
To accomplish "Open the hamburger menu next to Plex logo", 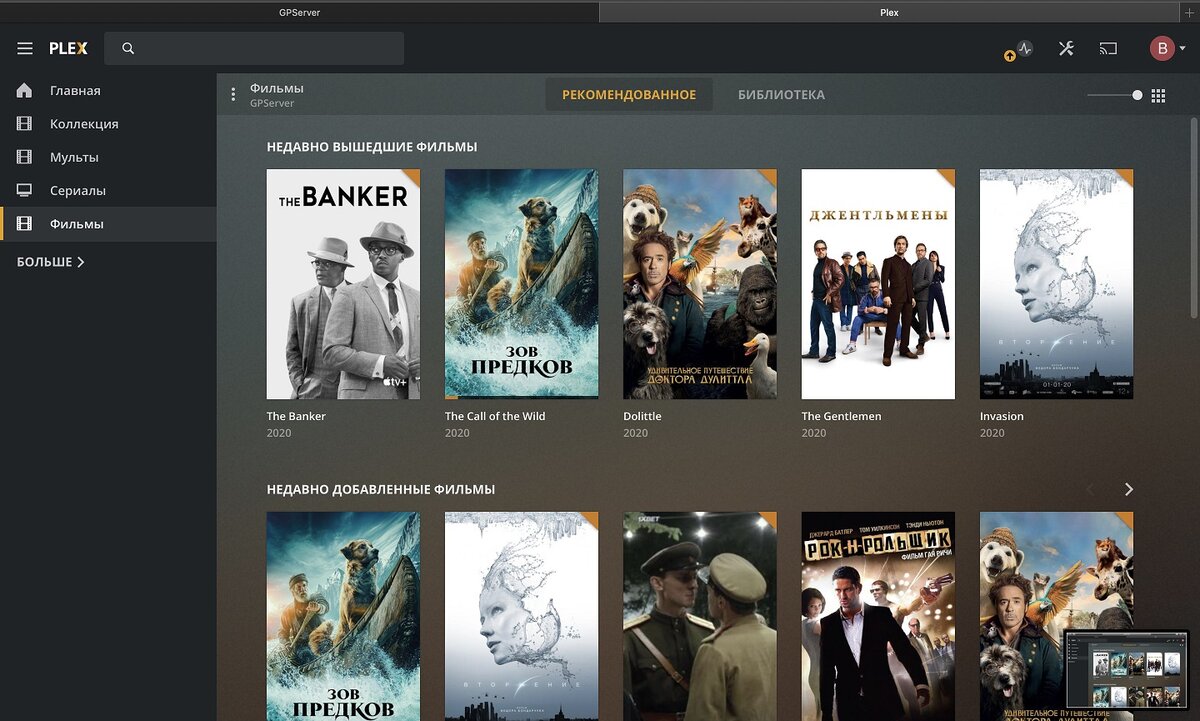I will [25, 48].
